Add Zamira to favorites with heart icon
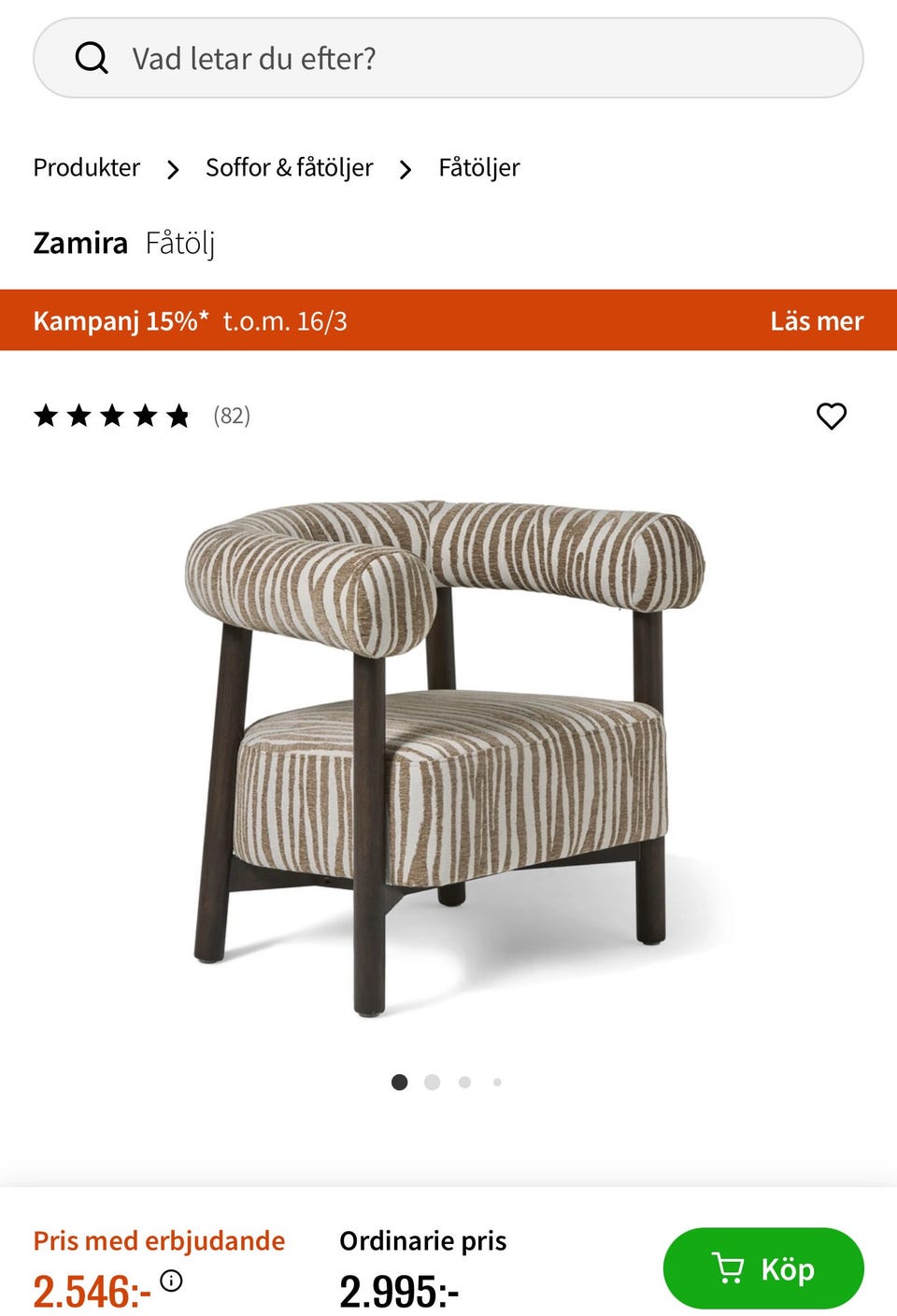 point(832,416)
